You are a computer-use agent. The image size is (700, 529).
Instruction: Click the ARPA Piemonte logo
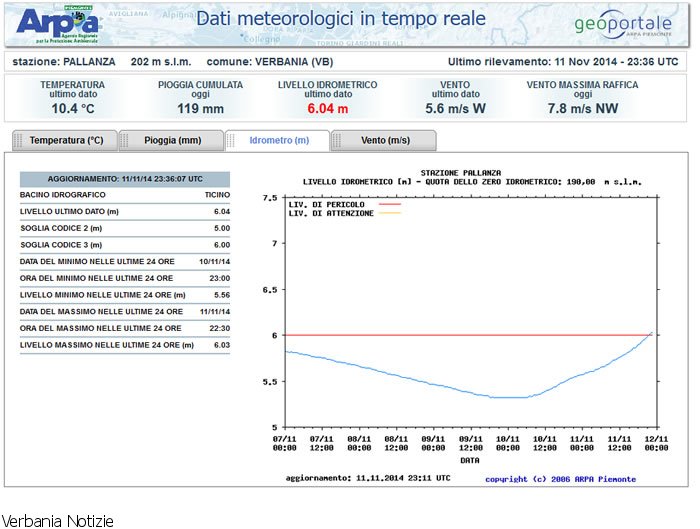[58, 24]
